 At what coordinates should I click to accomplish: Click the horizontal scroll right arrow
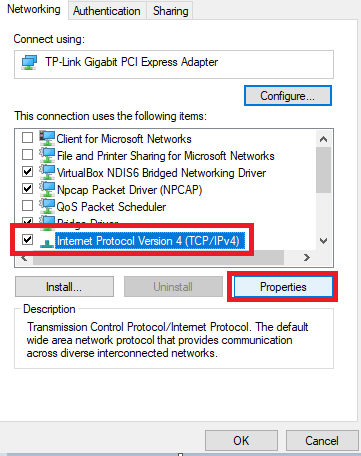307,257
